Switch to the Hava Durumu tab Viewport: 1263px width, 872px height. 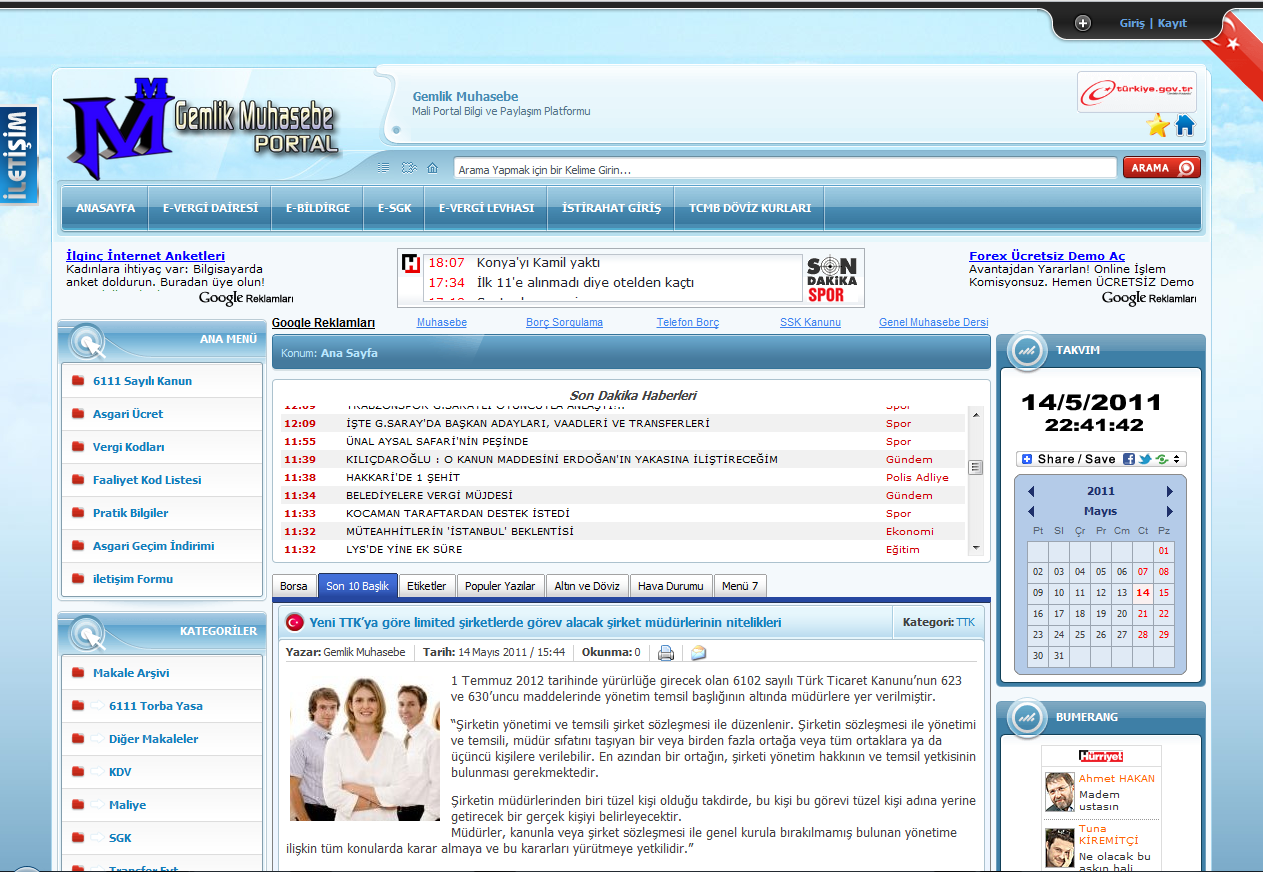coord(671,586)
